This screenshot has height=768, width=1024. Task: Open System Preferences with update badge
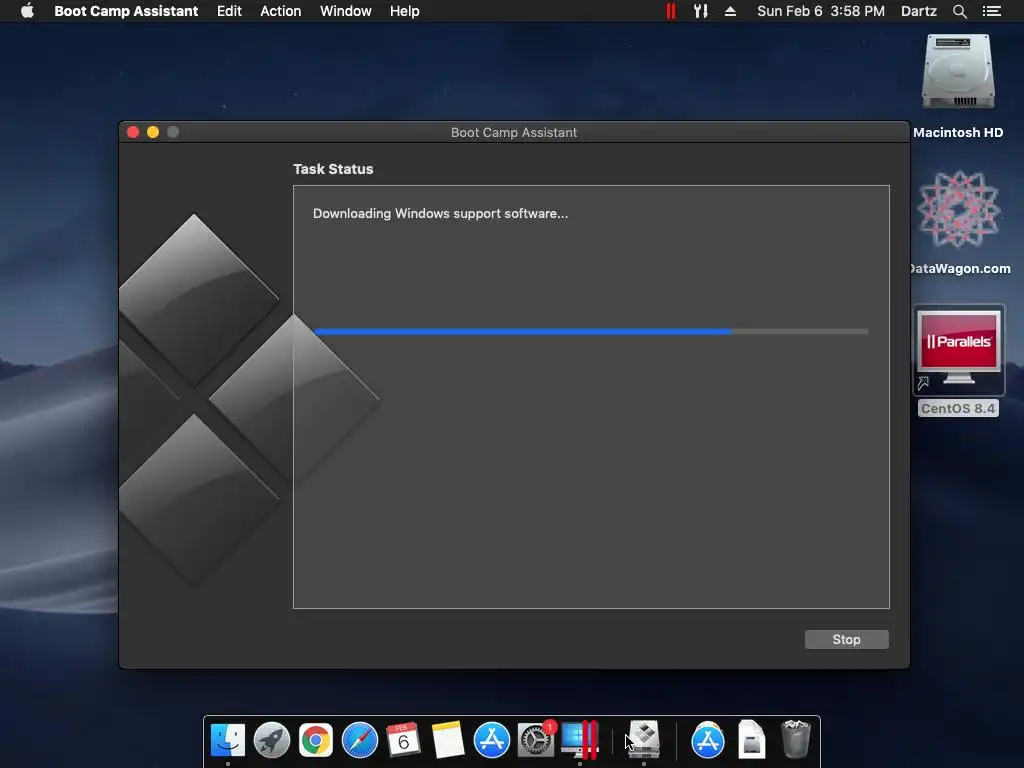(536, 741)
